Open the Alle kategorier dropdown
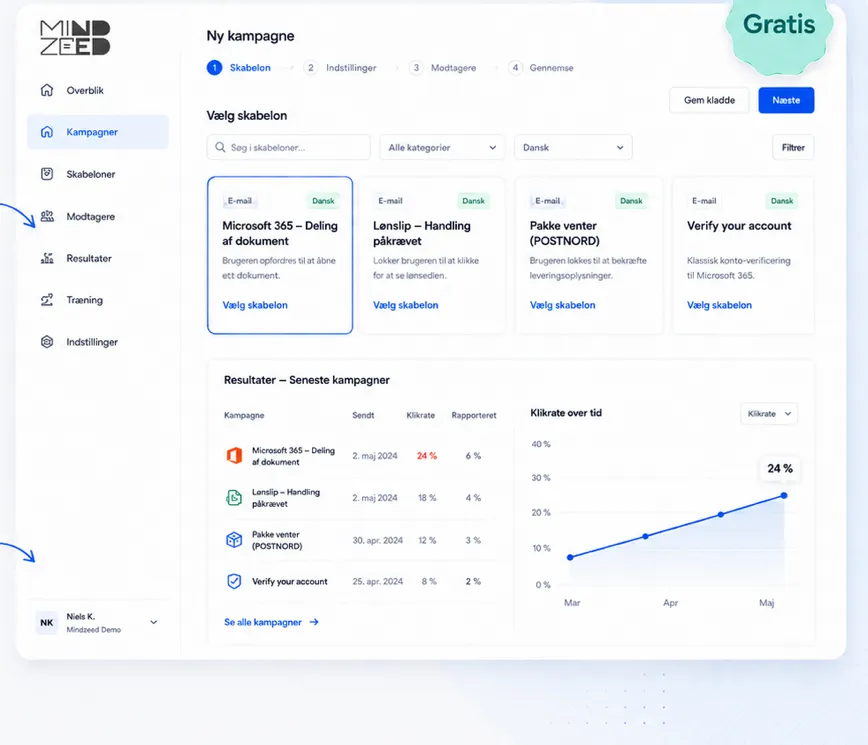The width and height of the screenshot is (868, 745). coord(442,147)
